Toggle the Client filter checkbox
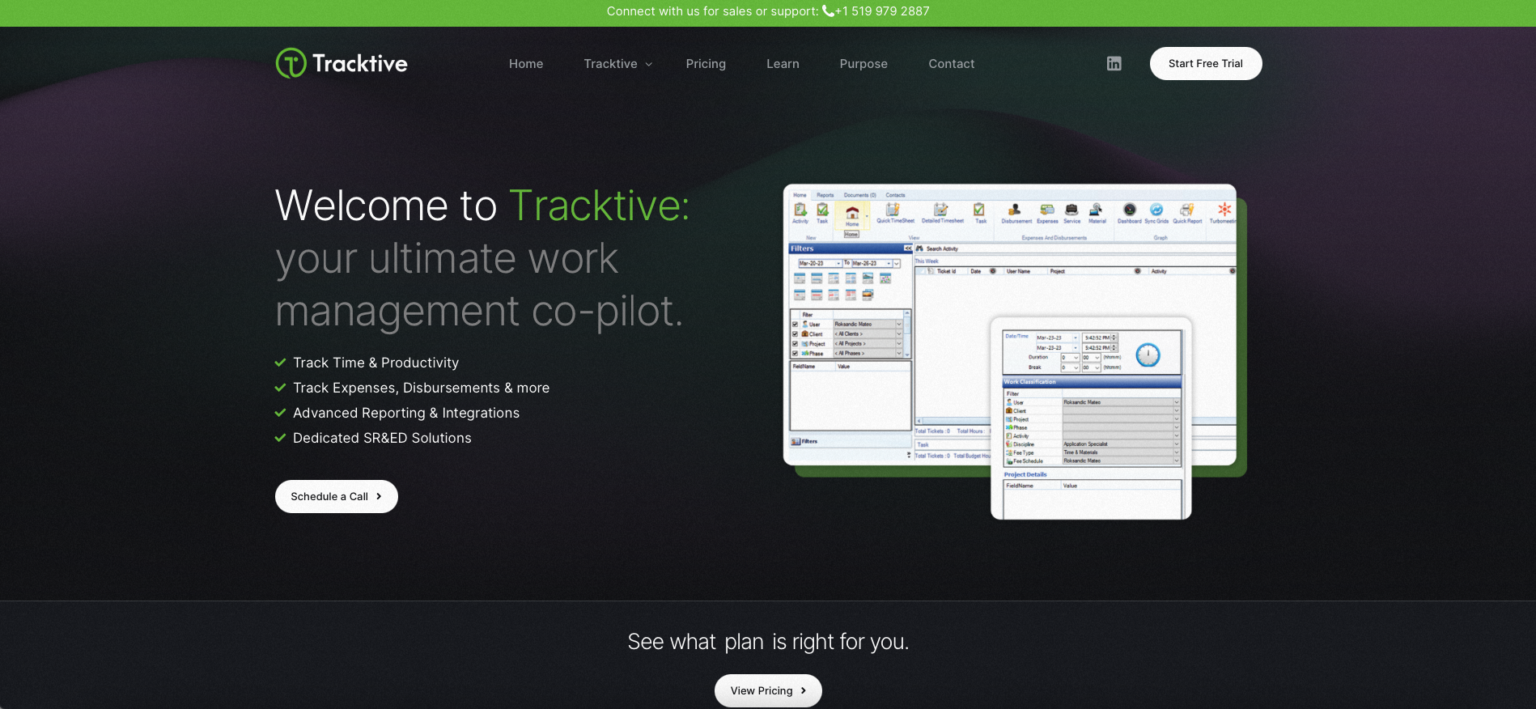Image resolution: width=1536 pixels, height=709 pixels. tap(794, 334)
